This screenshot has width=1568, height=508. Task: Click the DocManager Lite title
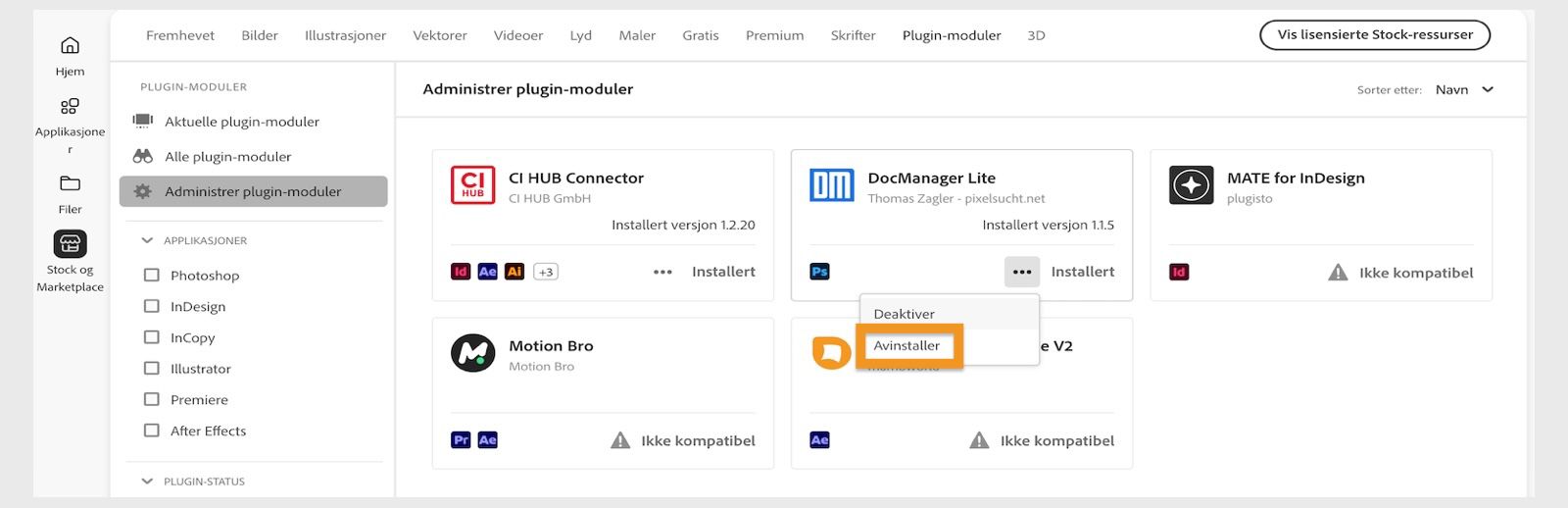pyautogui.click(x=931, y=178)
